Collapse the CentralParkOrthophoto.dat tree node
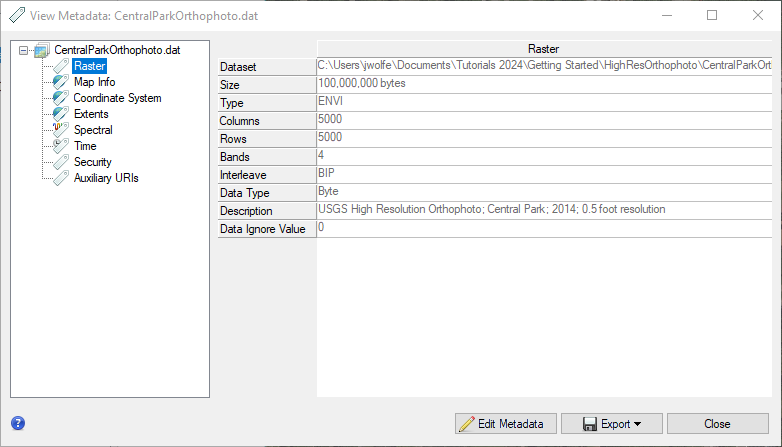Screen dimensions: 782x447 coord(24,50)
